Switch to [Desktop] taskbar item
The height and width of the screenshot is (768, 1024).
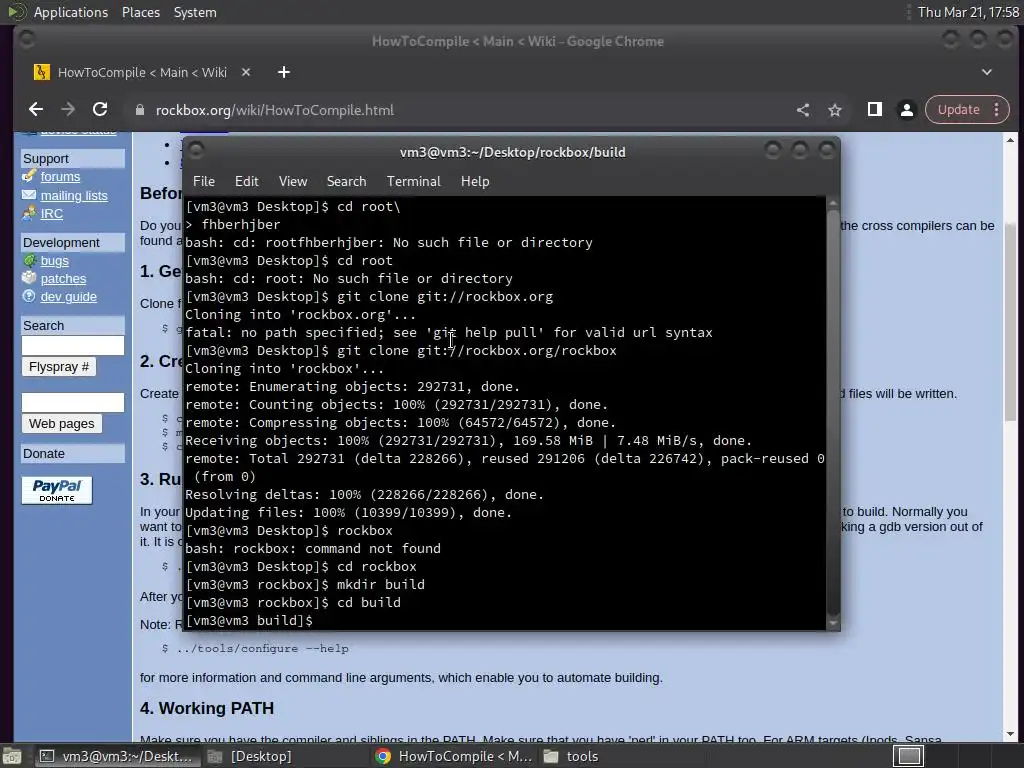click(x=249, y=756)
